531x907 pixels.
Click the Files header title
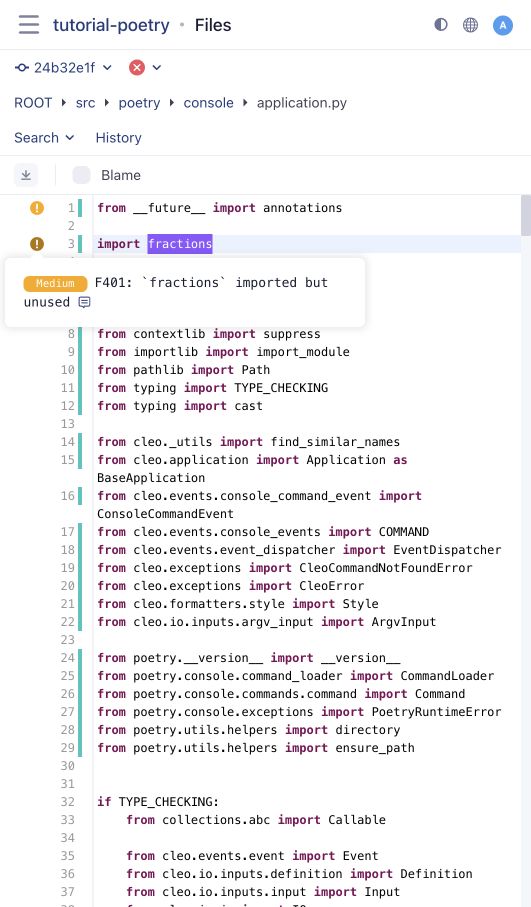pyautogui.click(x=213, y=25)
